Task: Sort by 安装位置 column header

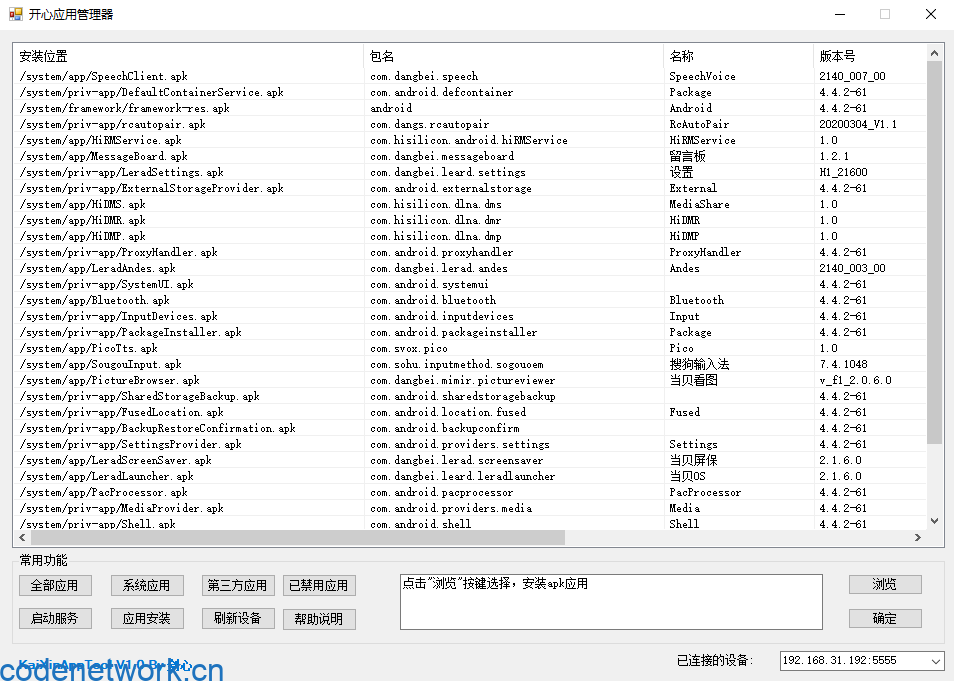Action: point(190,56)
